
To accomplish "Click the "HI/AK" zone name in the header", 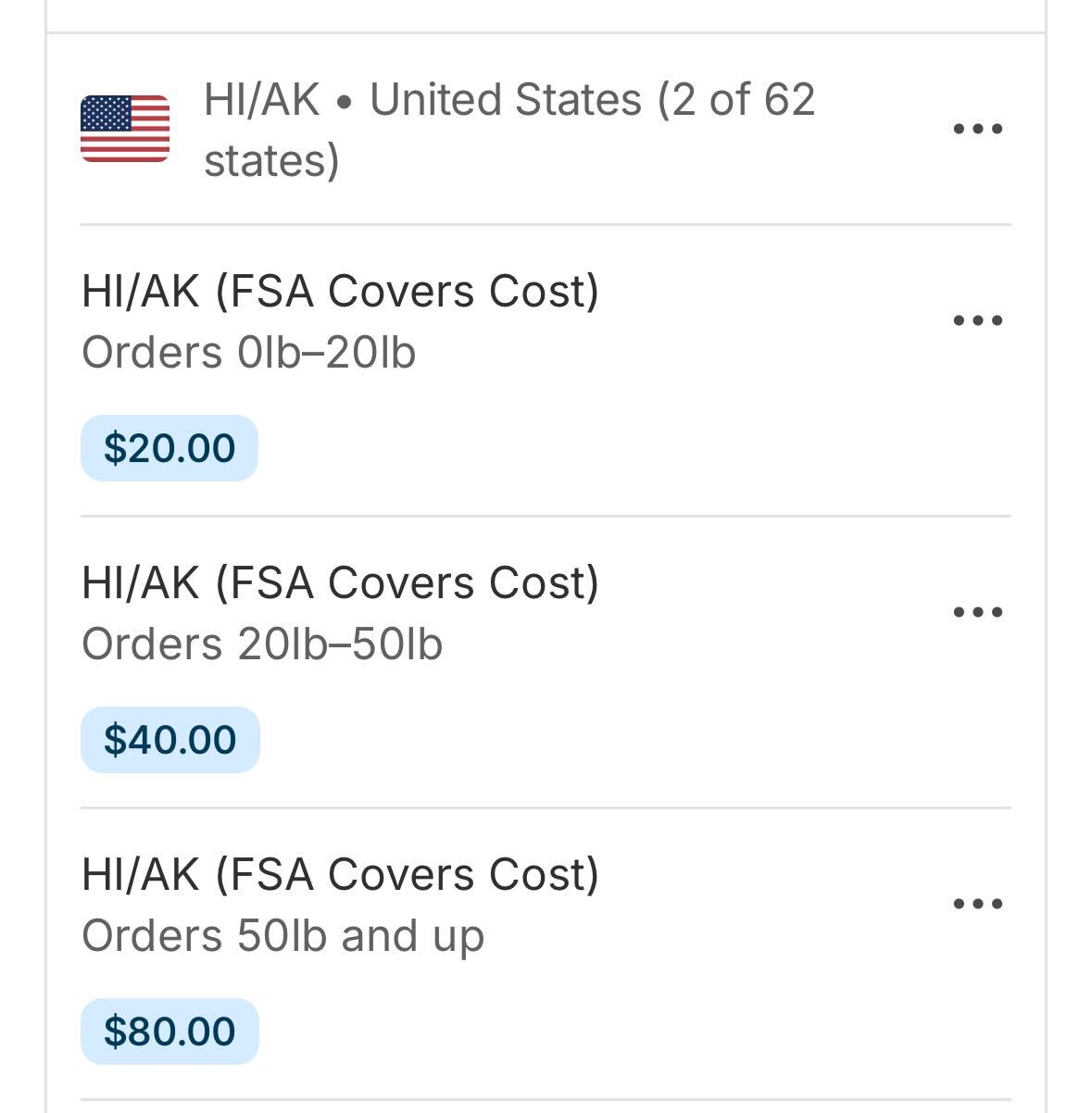I will pos(261,100).
